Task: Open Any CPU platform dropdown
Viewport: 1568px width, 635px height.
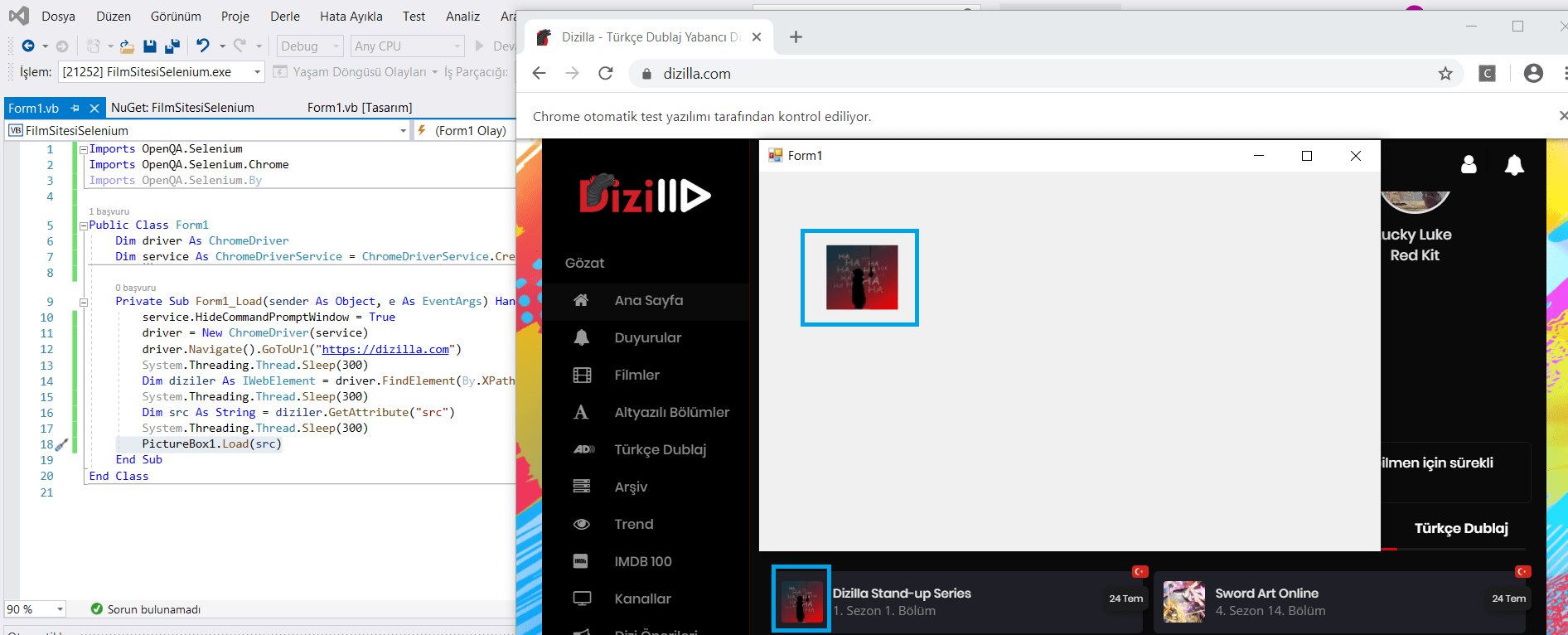Action: pyautogui.click(x=407, y=46)
